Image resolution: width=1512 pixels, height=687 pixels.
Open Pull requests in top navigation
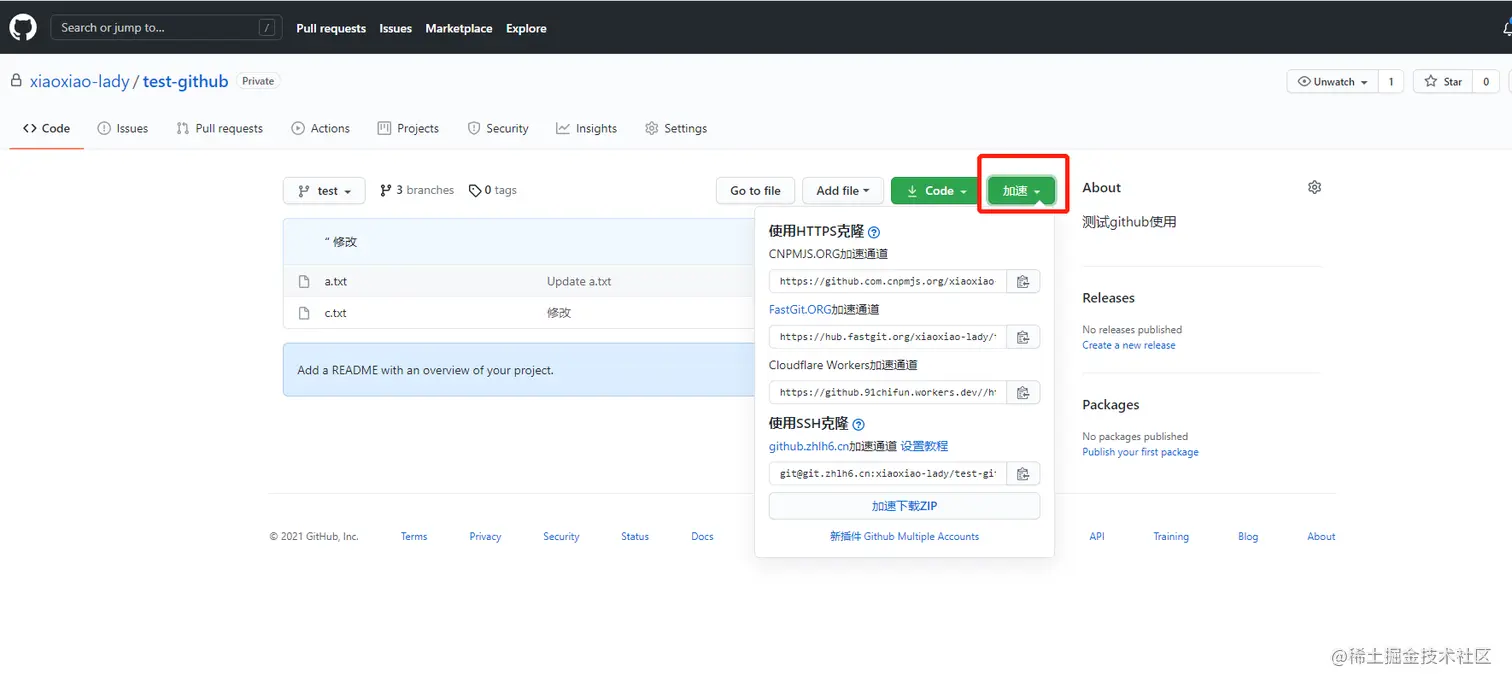pyautogui.click(x=331, y=28)
